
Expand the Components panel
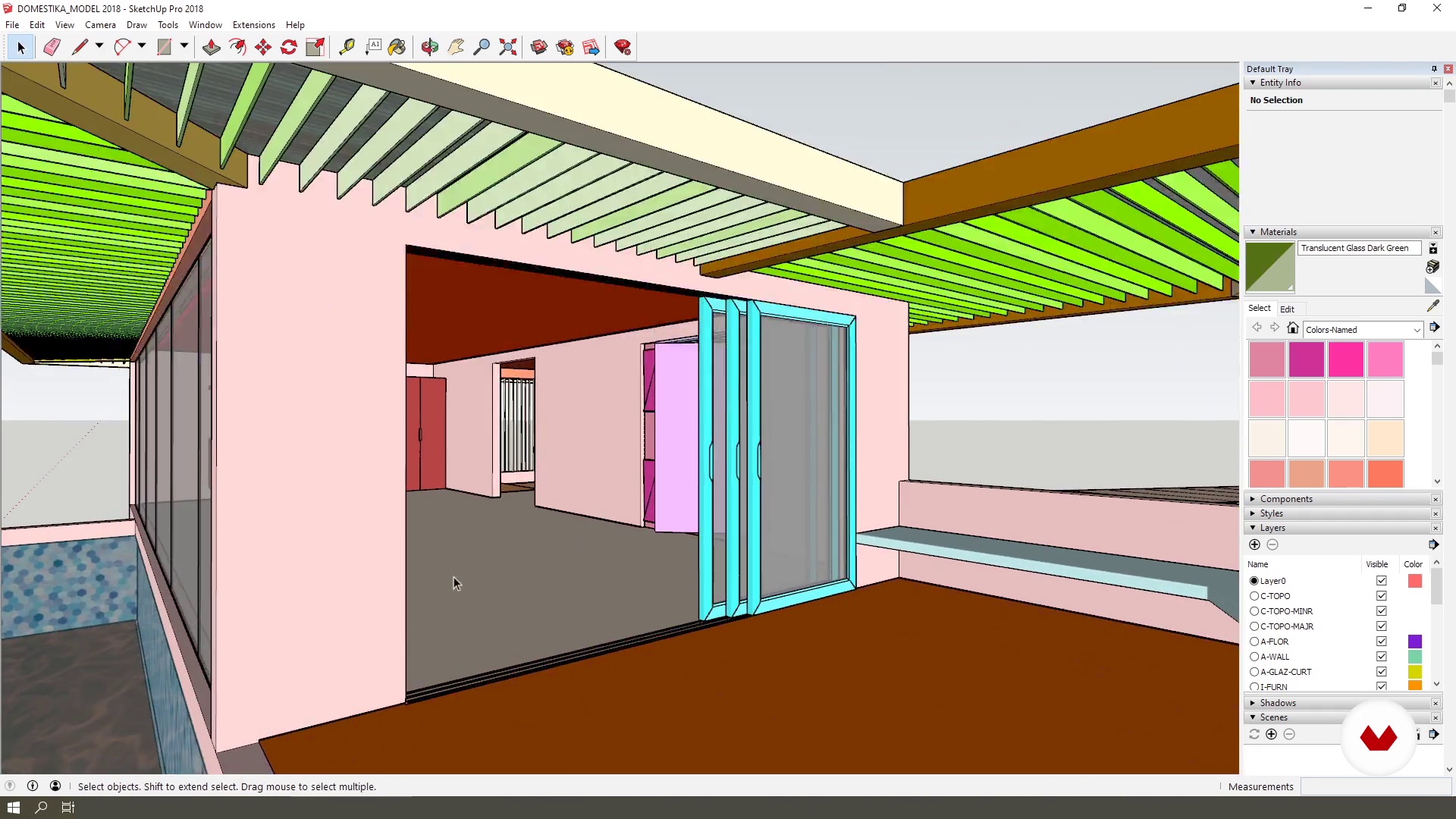point(1286,499)
